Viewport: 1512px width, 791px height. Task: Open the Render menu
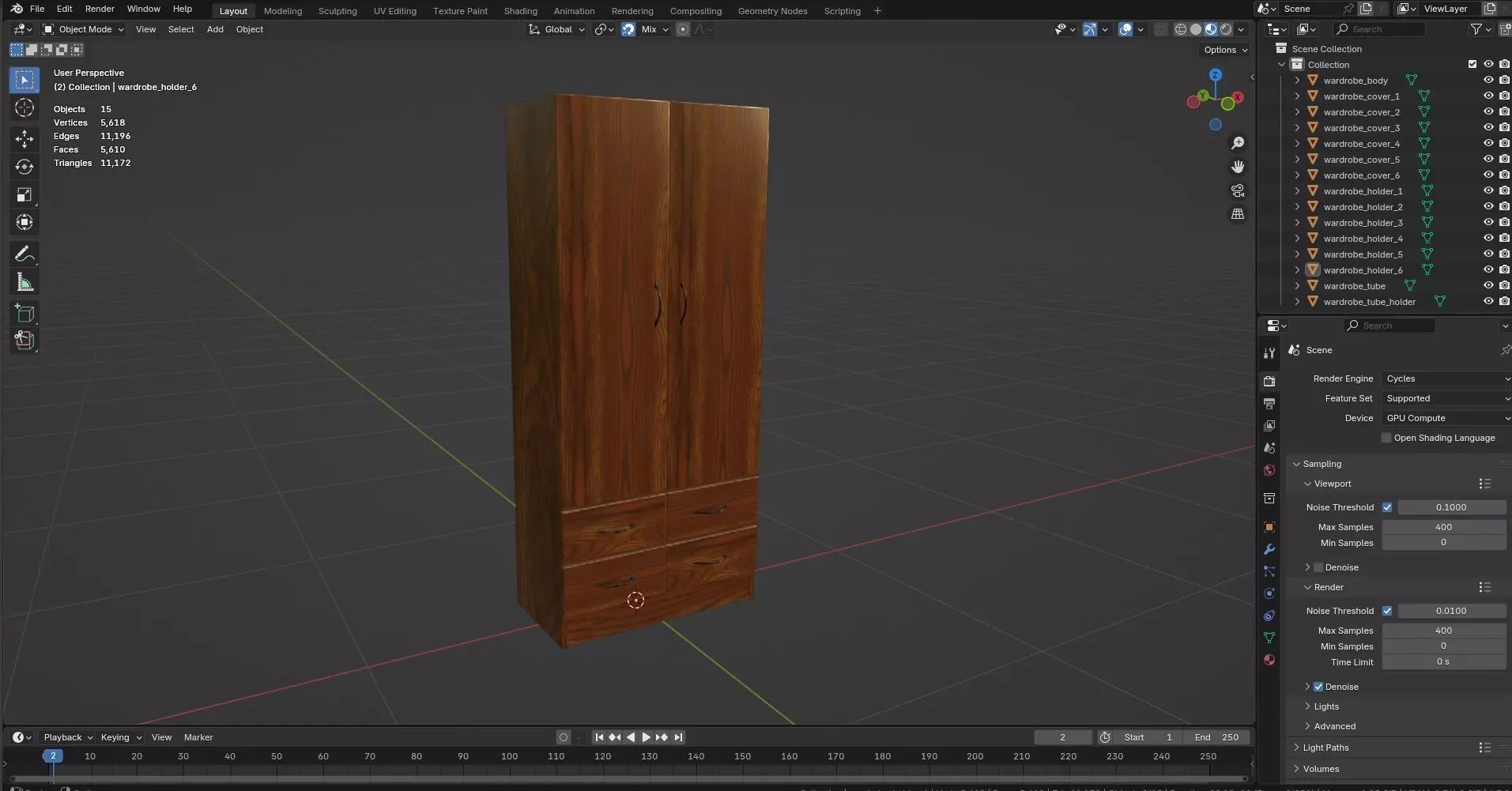tap(100, 9)
